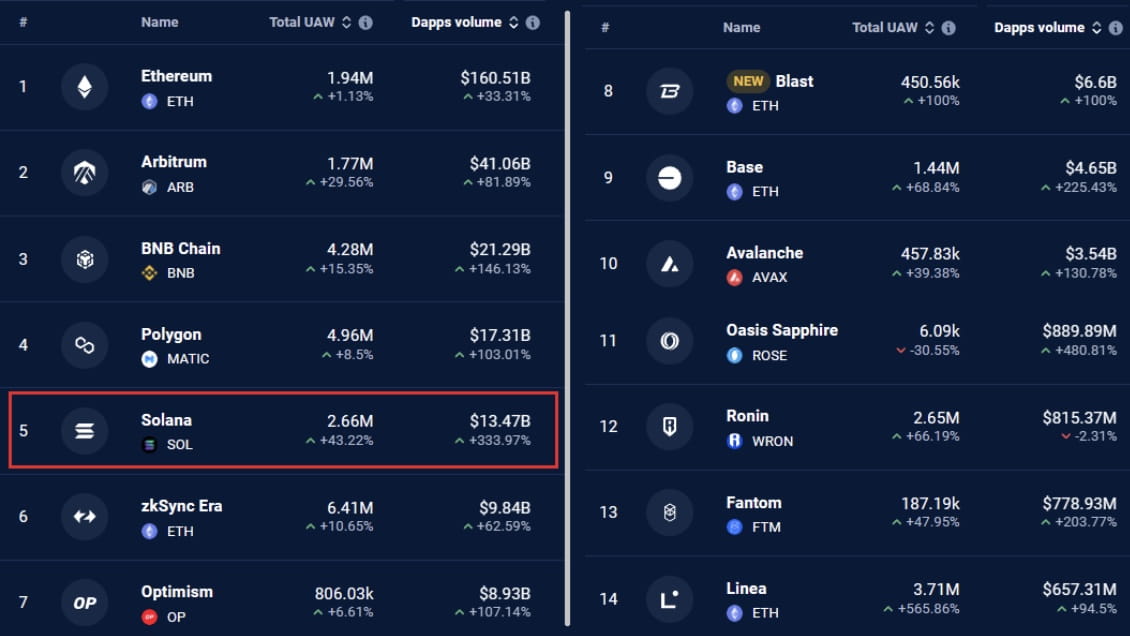Select the Solana logo in the highlighted row
1130x636 pixels.
point(84,431)
